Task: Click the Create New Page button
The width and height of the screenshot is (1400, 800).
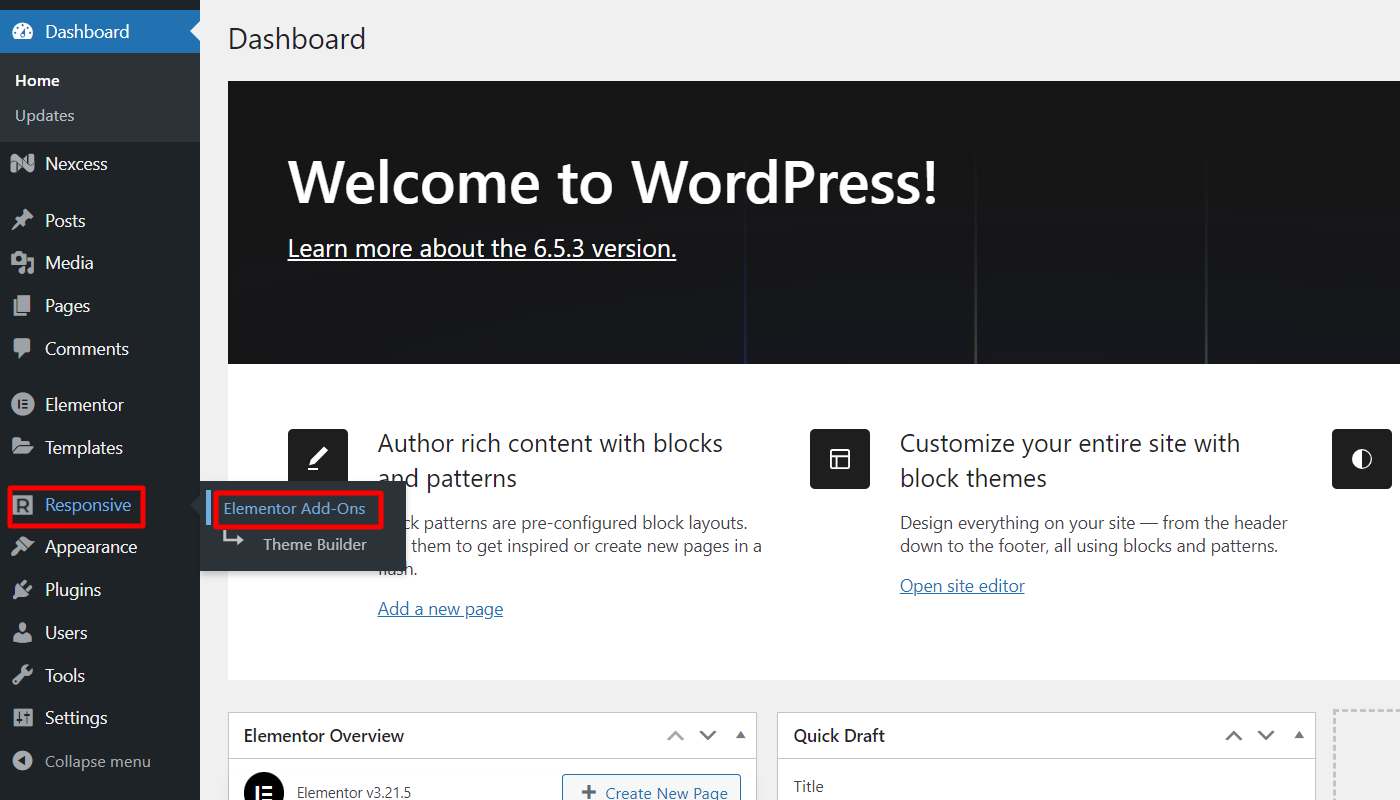Action: tap(651, 789)
